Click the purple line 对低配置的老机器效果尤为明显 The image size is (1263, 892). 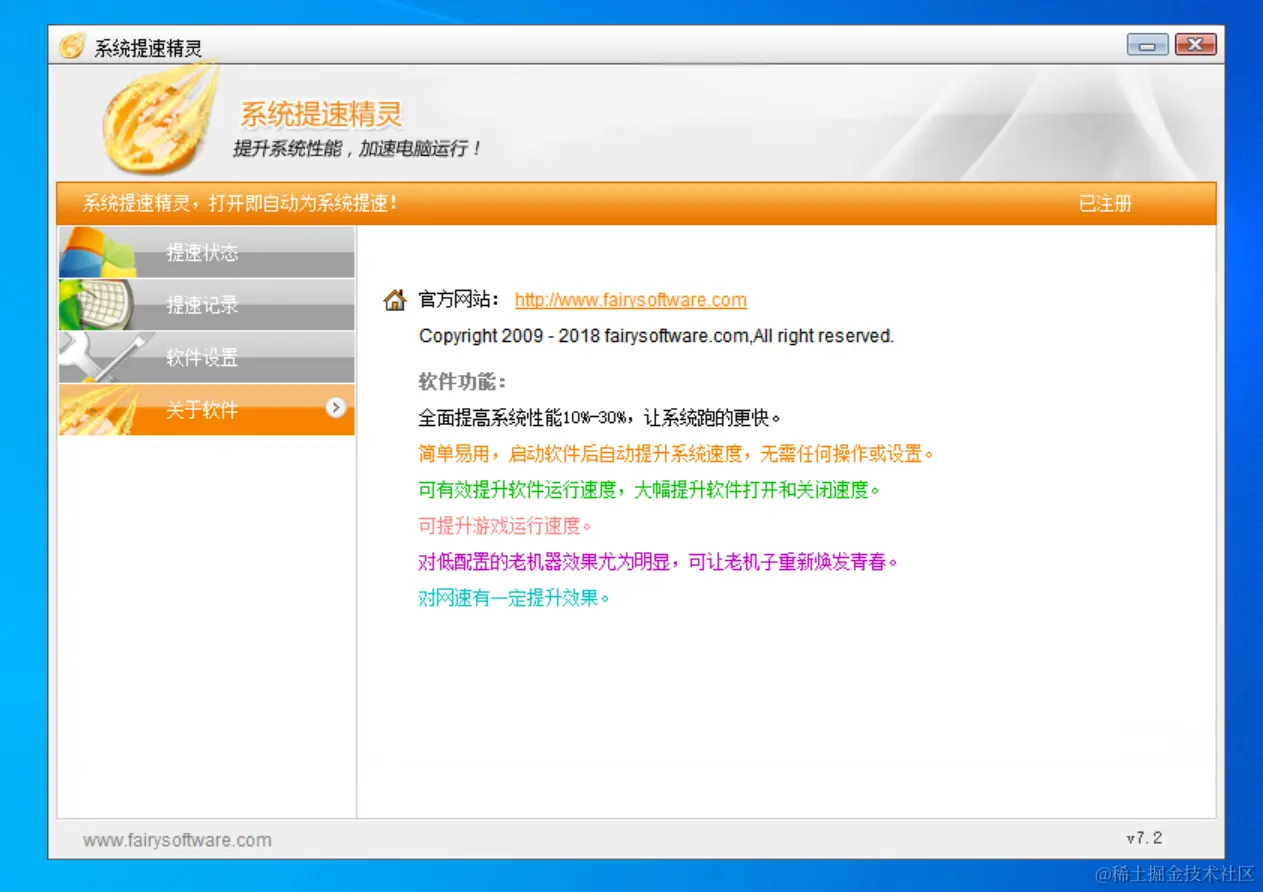point(658,562)
